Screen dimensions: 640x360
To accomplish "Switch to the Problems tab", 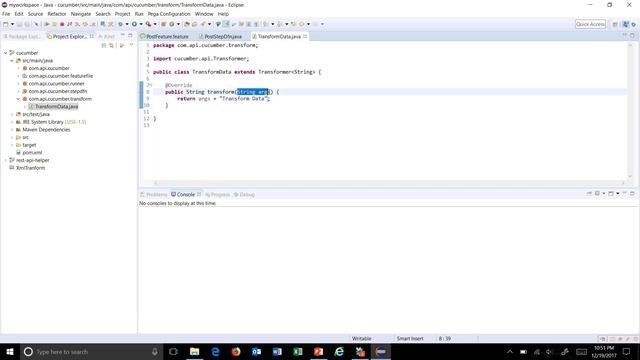I will (153, 194).
